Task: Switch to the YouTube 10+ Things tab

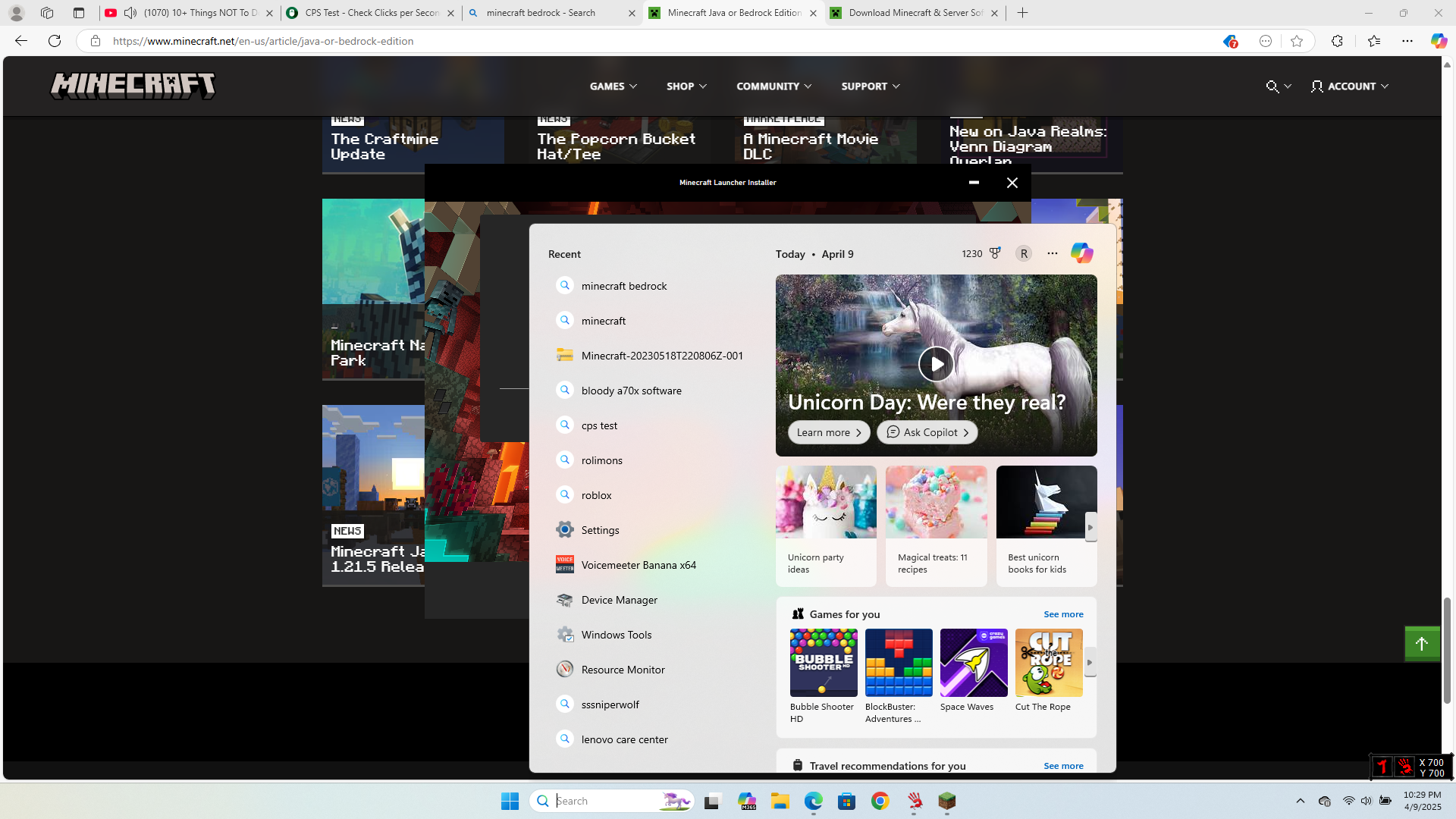Action: pos(189,13)
